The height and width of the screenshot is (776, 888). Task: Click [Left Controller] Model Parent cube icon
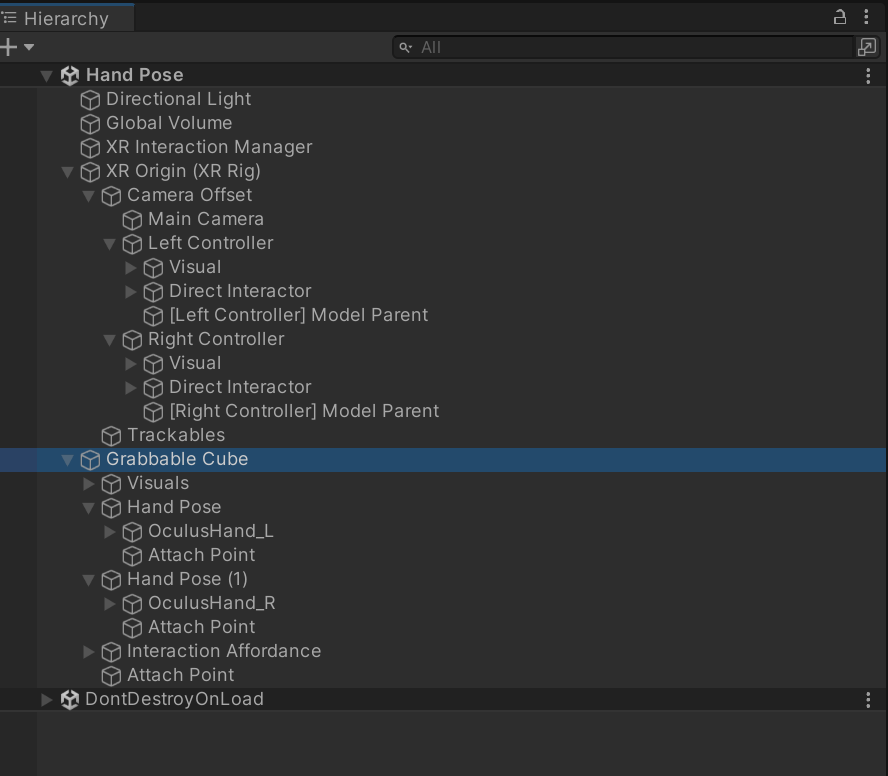click(x=153, y=316)
